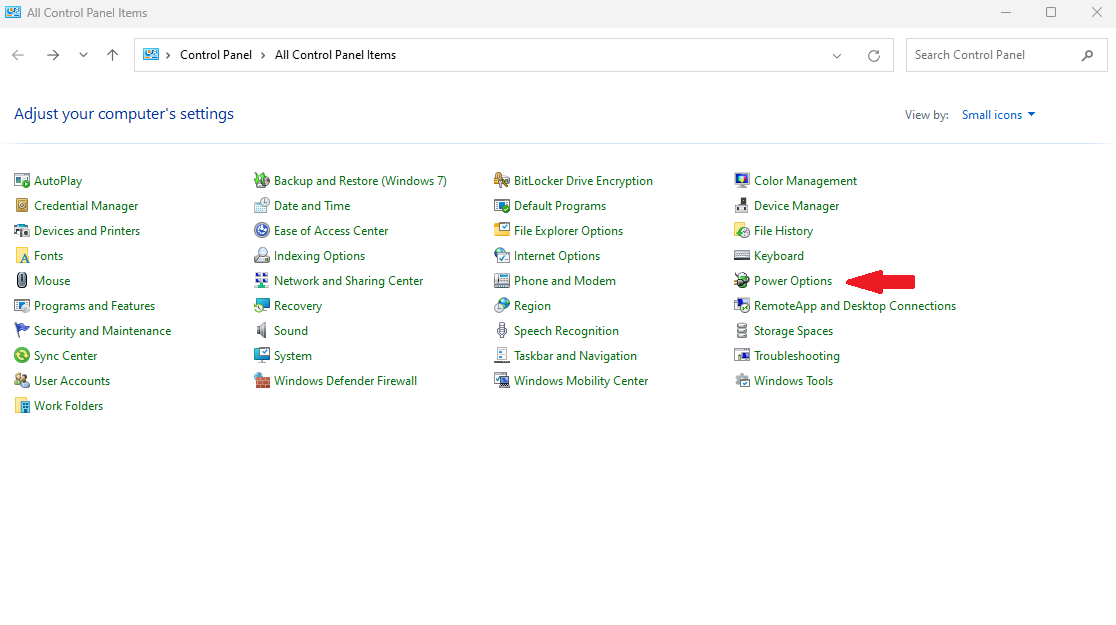Viewport: 1116px width, 625px height.
Task: Open the File History link
Action: [783, 231]
